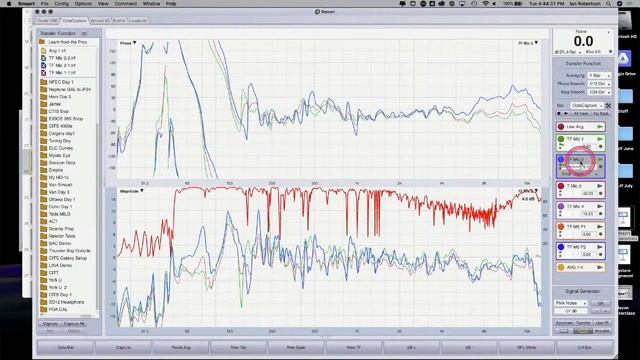Image resolution: width=640 pixels, height=360 pixels.
Task: Click the Reset Avg button in the bottom bar
Action: click(x=181, y=347)
